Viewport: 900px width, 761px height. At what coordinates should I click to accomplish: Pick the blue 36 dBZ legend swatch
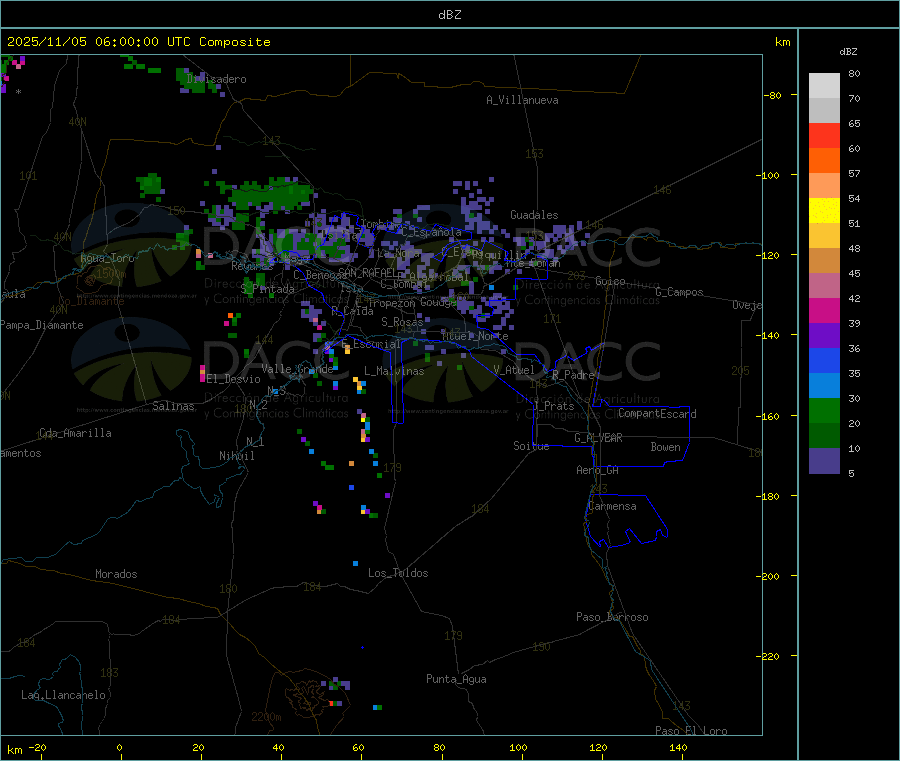(x=824, y=360)
